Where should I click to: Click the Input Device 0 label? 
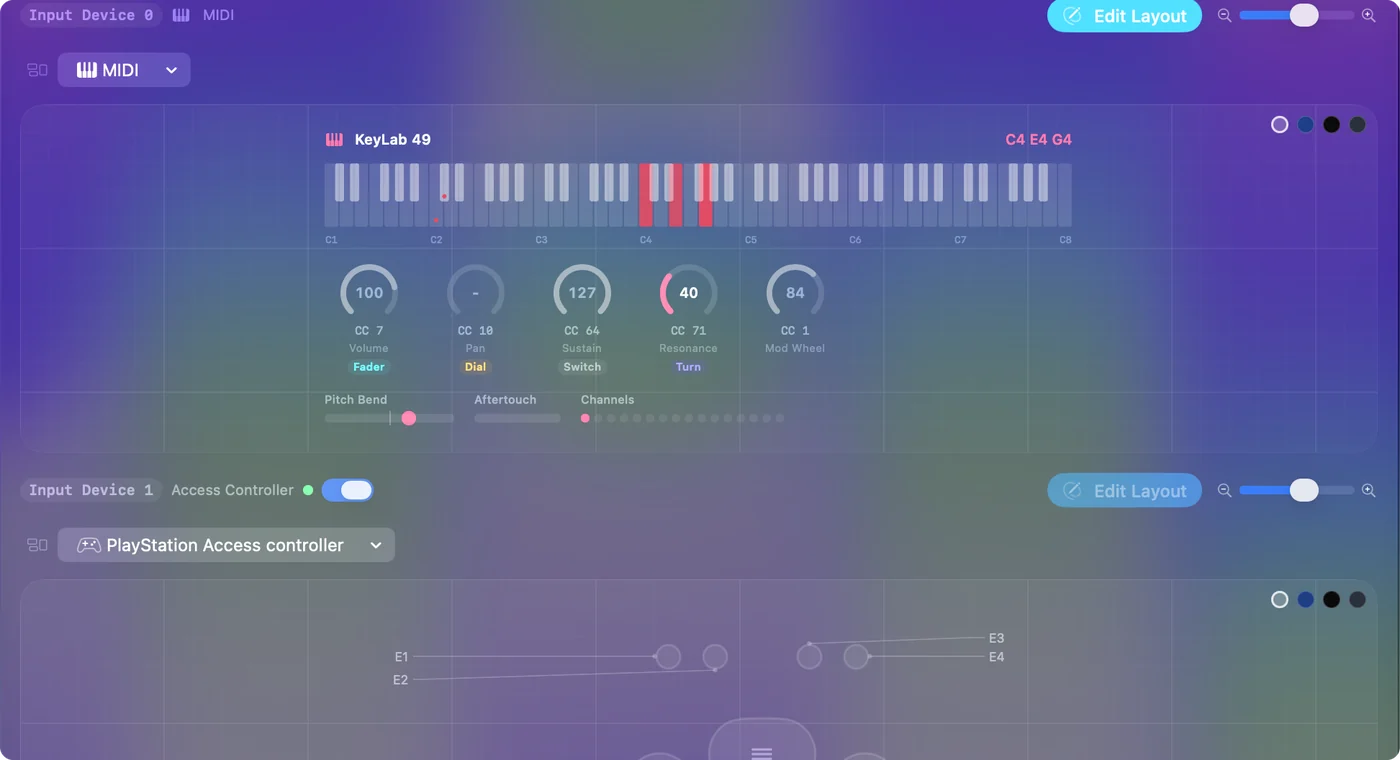click(x=91, y=15)
